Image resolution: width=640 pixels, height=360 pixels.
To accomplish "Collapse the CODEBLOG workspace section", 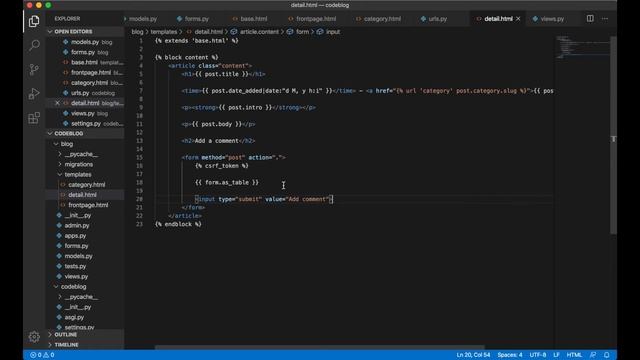I will tap(85, 133).
